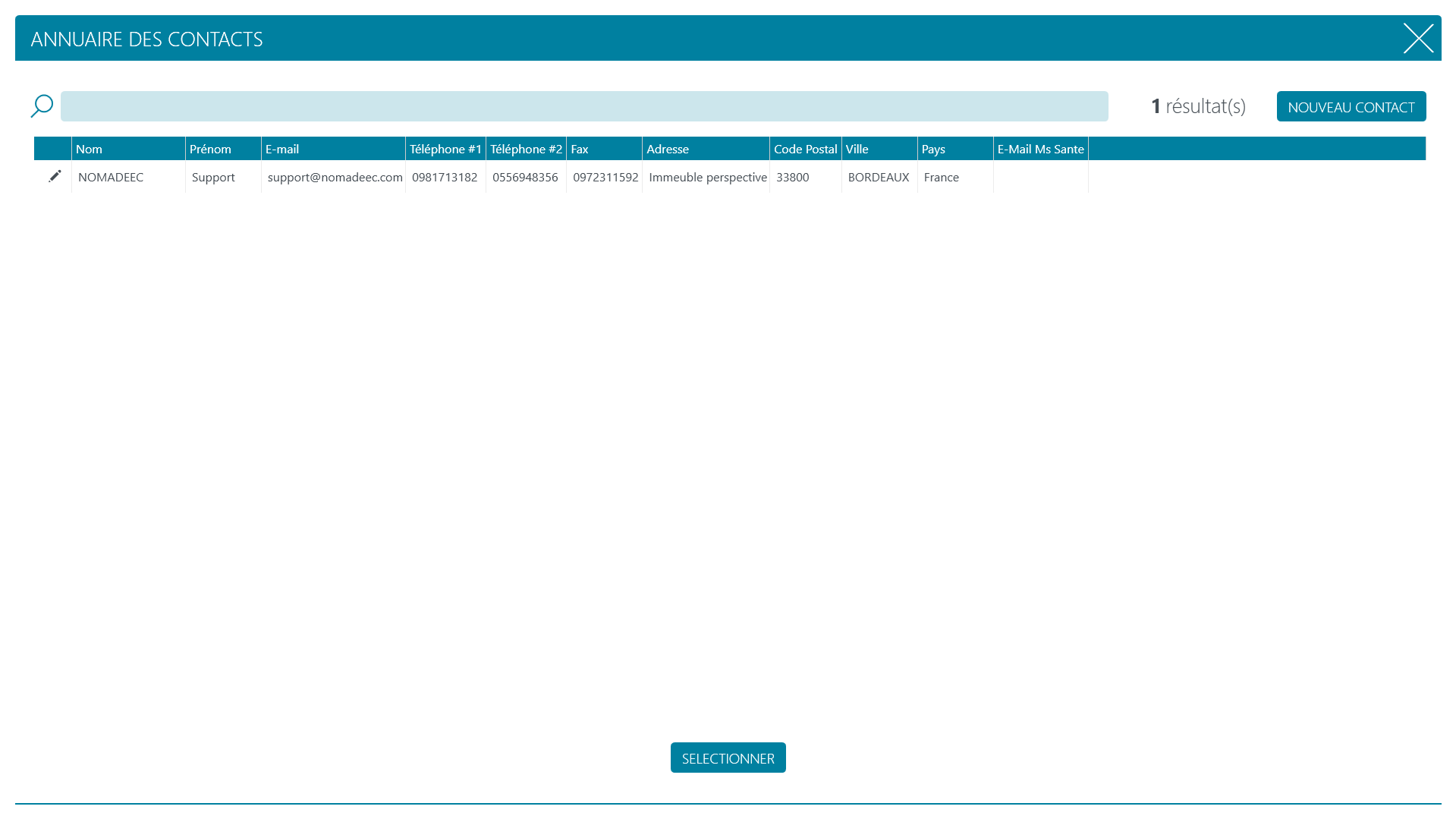
Task: Sort by Téléphone #1 column header
Action: 445,149
